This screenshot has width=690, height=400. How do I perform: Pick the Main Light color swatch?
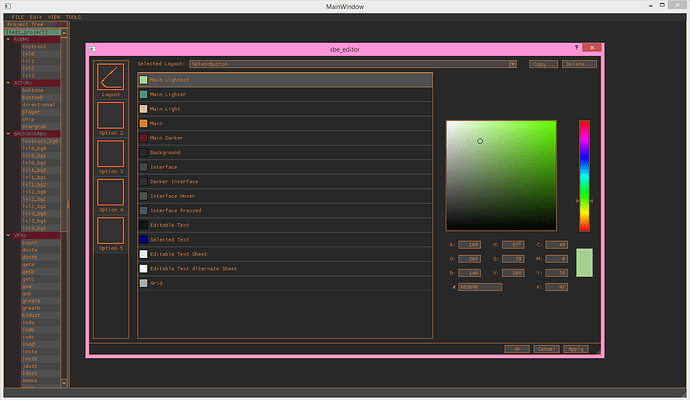(143, 109)
